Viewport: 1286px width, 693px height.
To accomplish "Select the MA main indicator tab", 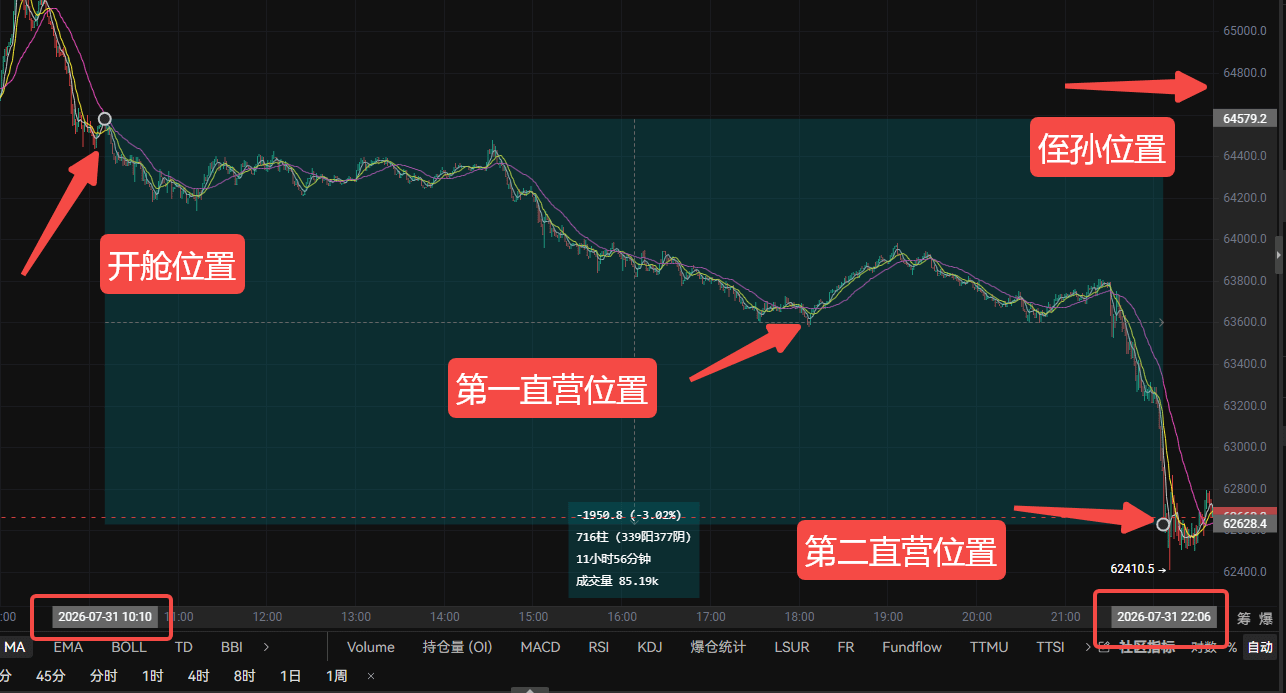I will [14, 647].
